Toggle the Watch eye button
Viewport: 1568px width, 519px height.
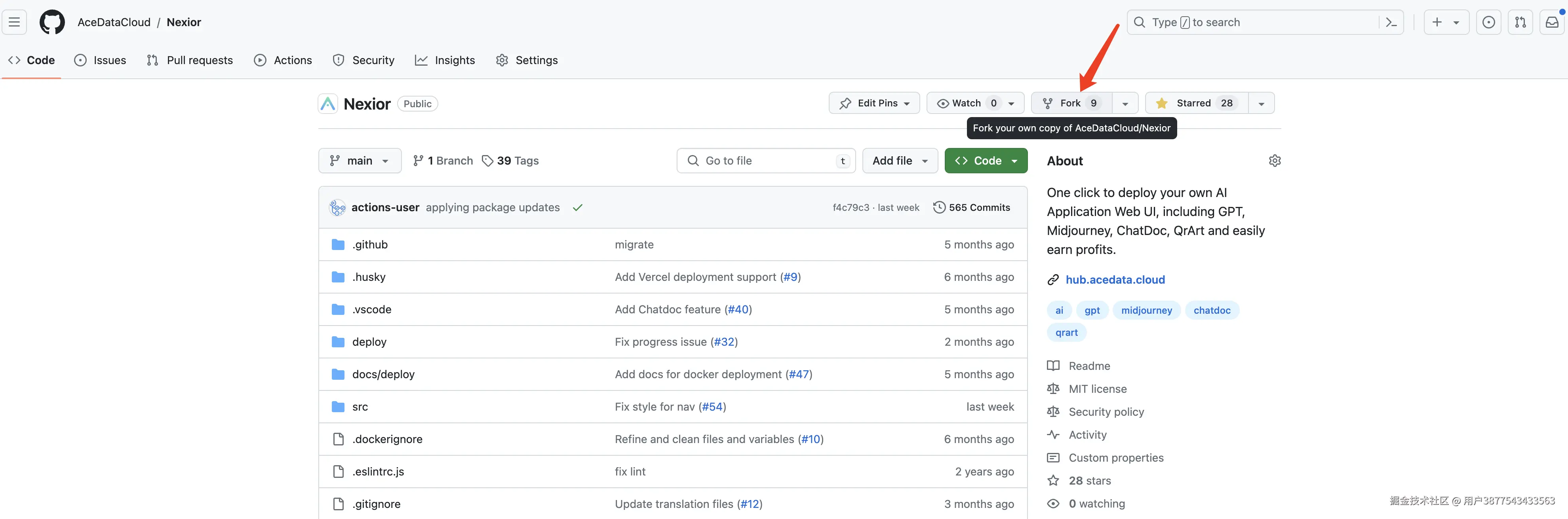(x=967, y=103)
